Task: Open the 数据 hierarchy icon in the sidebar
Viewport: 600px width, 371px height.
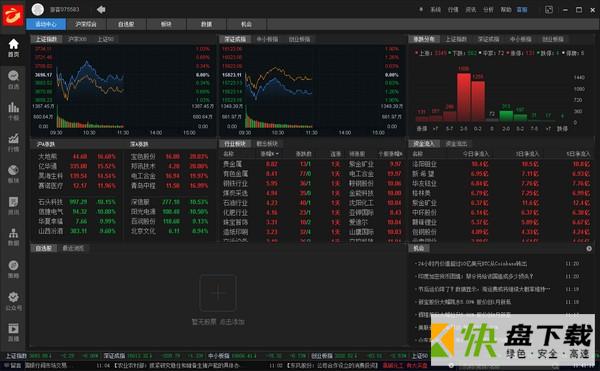Action: pyautogui.click(x=13, y=237)
